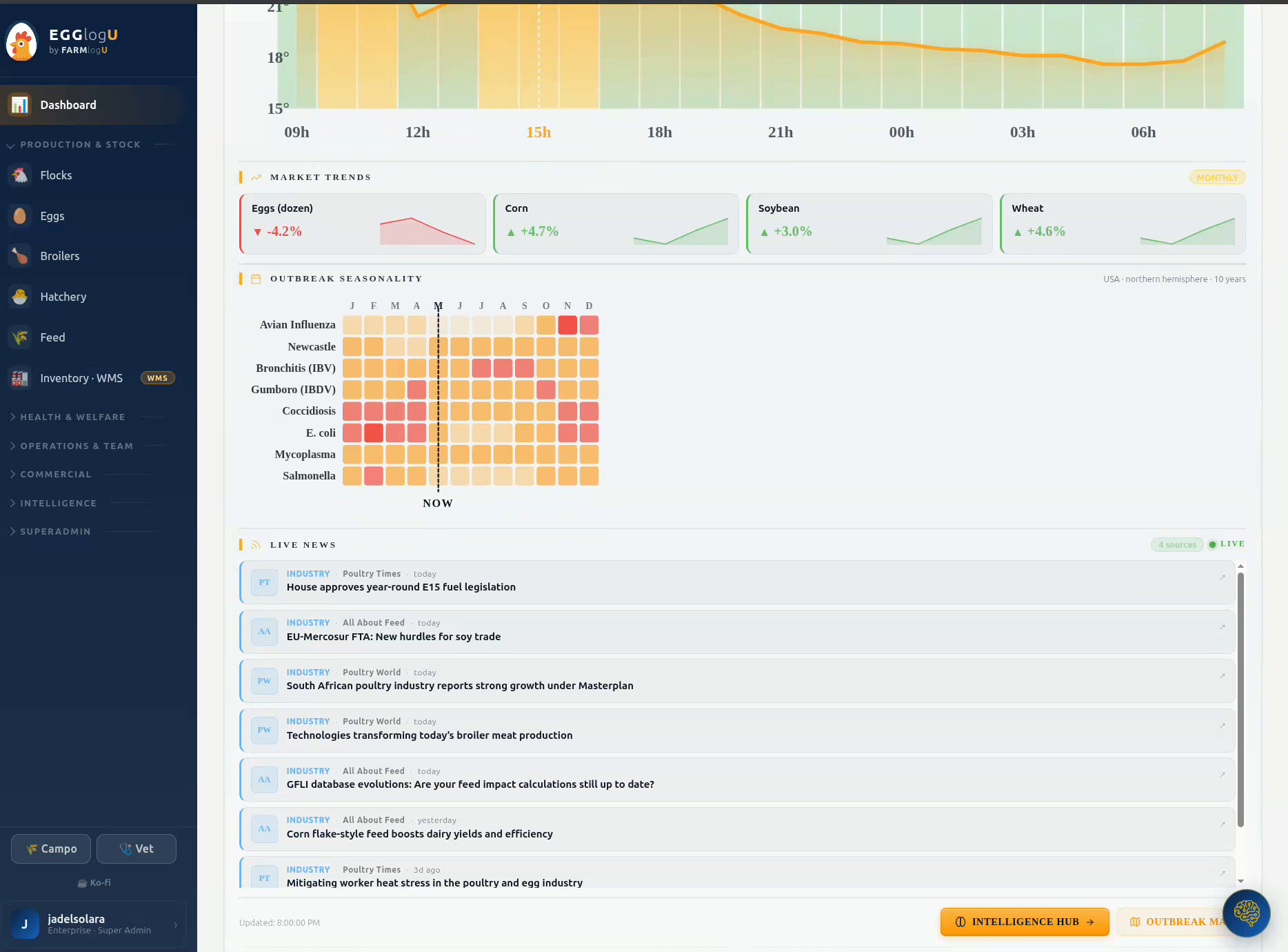Viewport: 1288px width, 952px height.
Task: Click the PT badge of E15 fuel story
Action: click(x=264, y=582)
